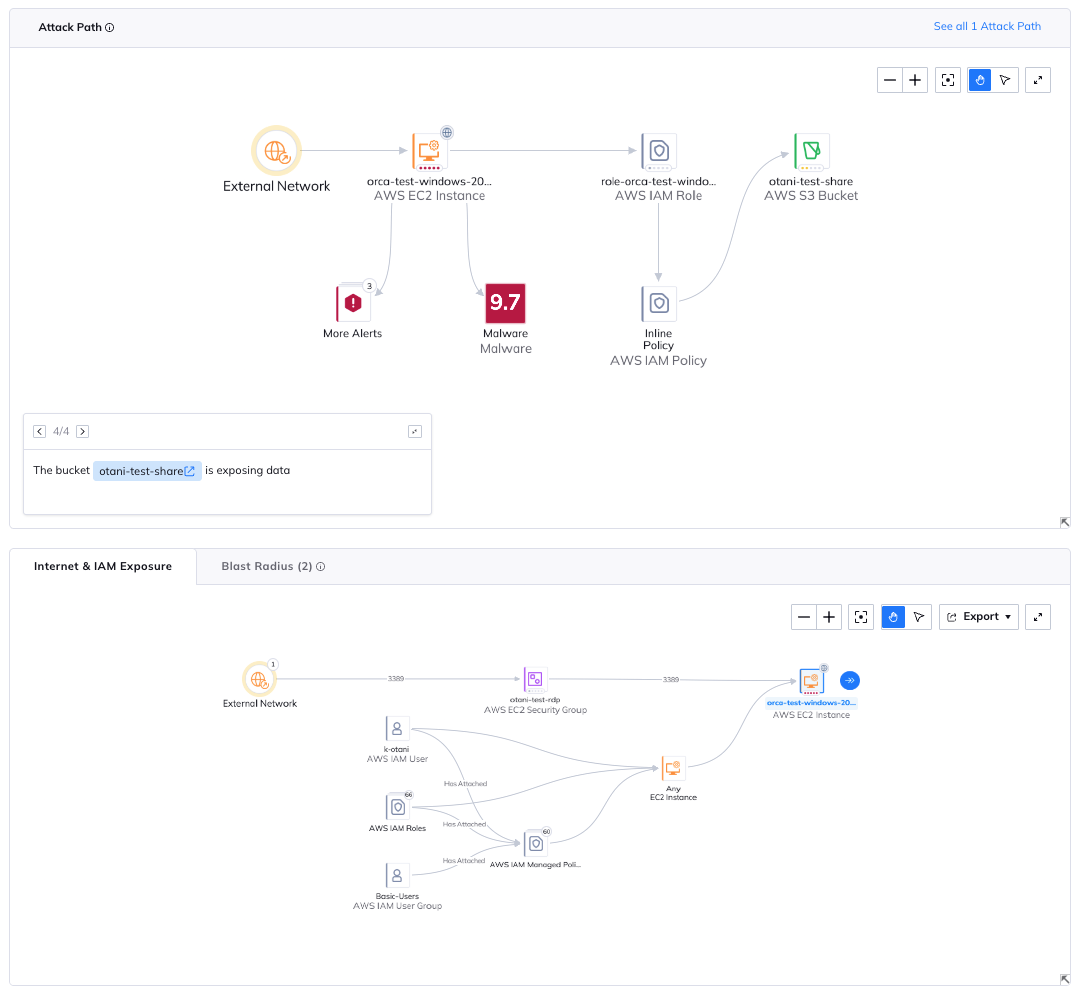
Task: Collapse the Attack Path panel corner arrow
Action: [x=1064, y=522]
